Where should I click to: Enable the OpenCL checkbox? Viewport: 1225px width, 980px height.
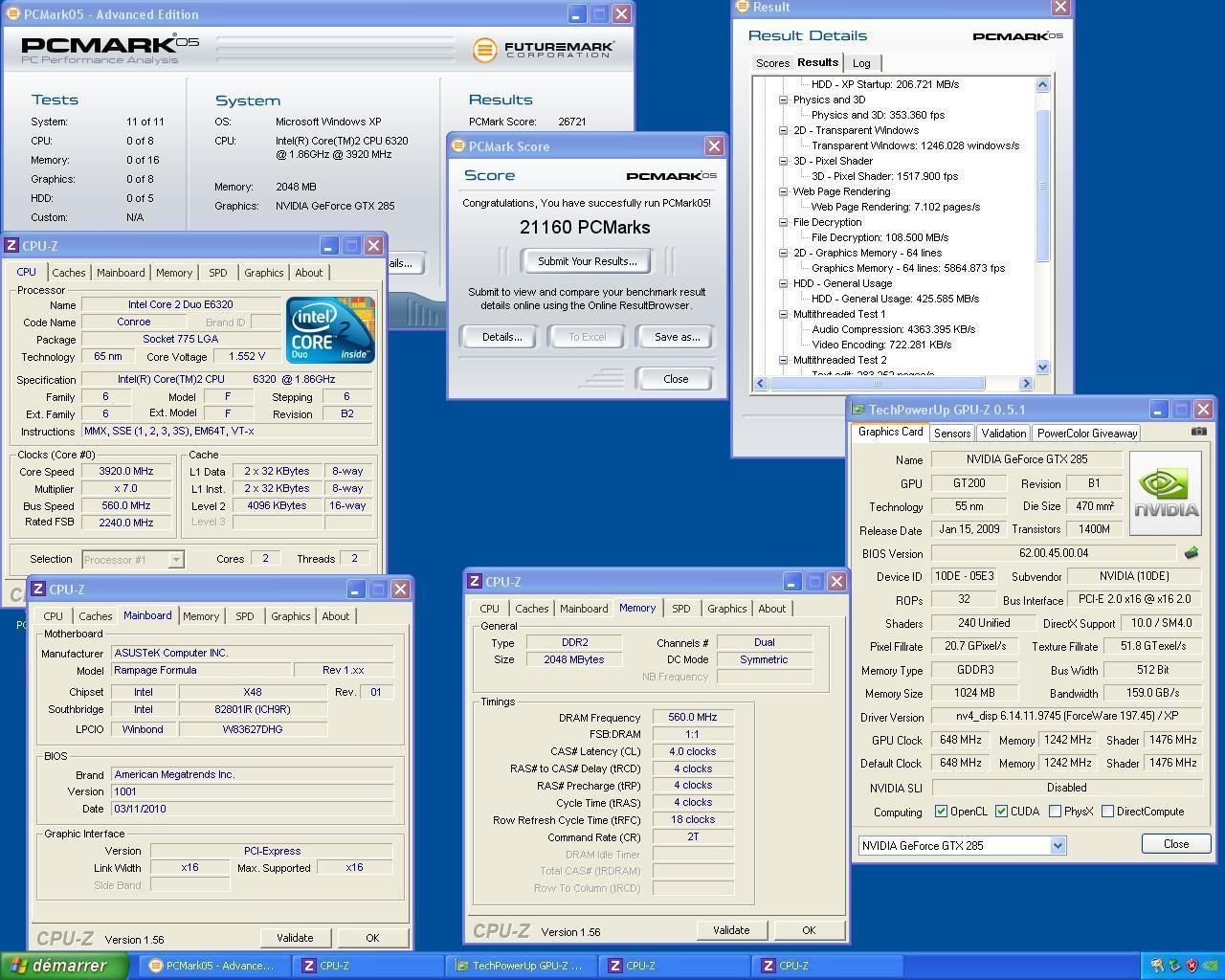point(942,812)
